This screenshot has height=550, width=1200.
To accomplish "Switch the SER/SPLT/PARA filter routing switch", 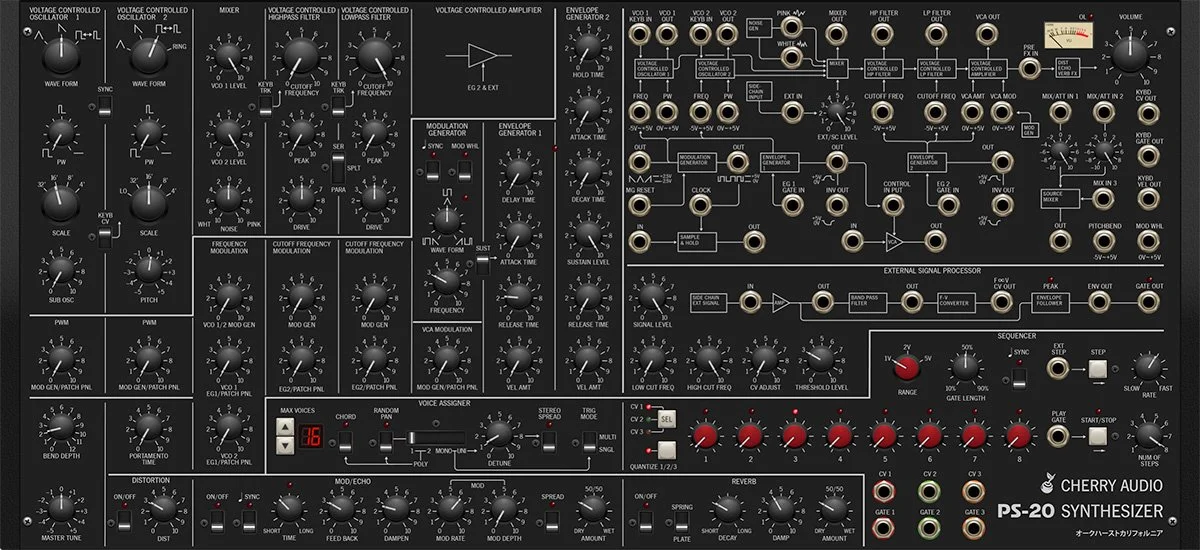I will [x=338, y=168].
